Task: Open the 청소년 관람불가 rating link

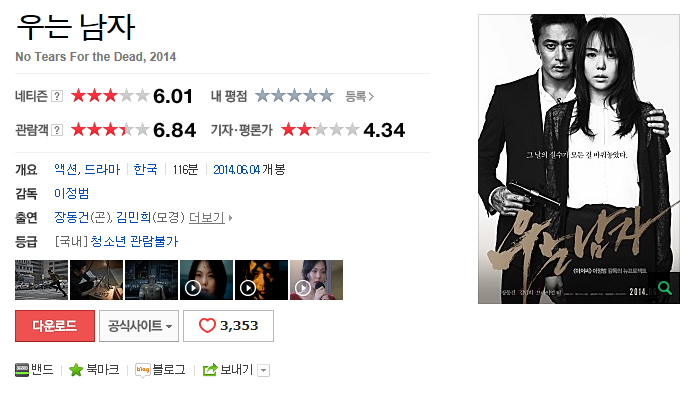Action: 134,241
